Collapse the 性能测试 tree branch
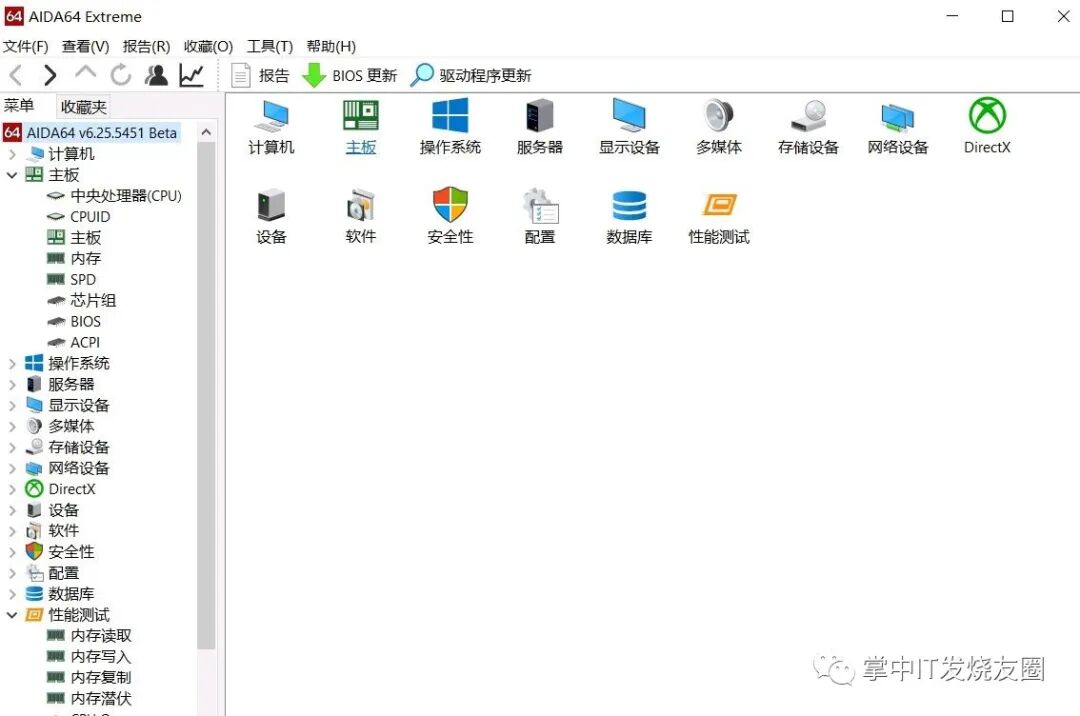Screen dimensions: 1080x716 (x=11, y=614)
